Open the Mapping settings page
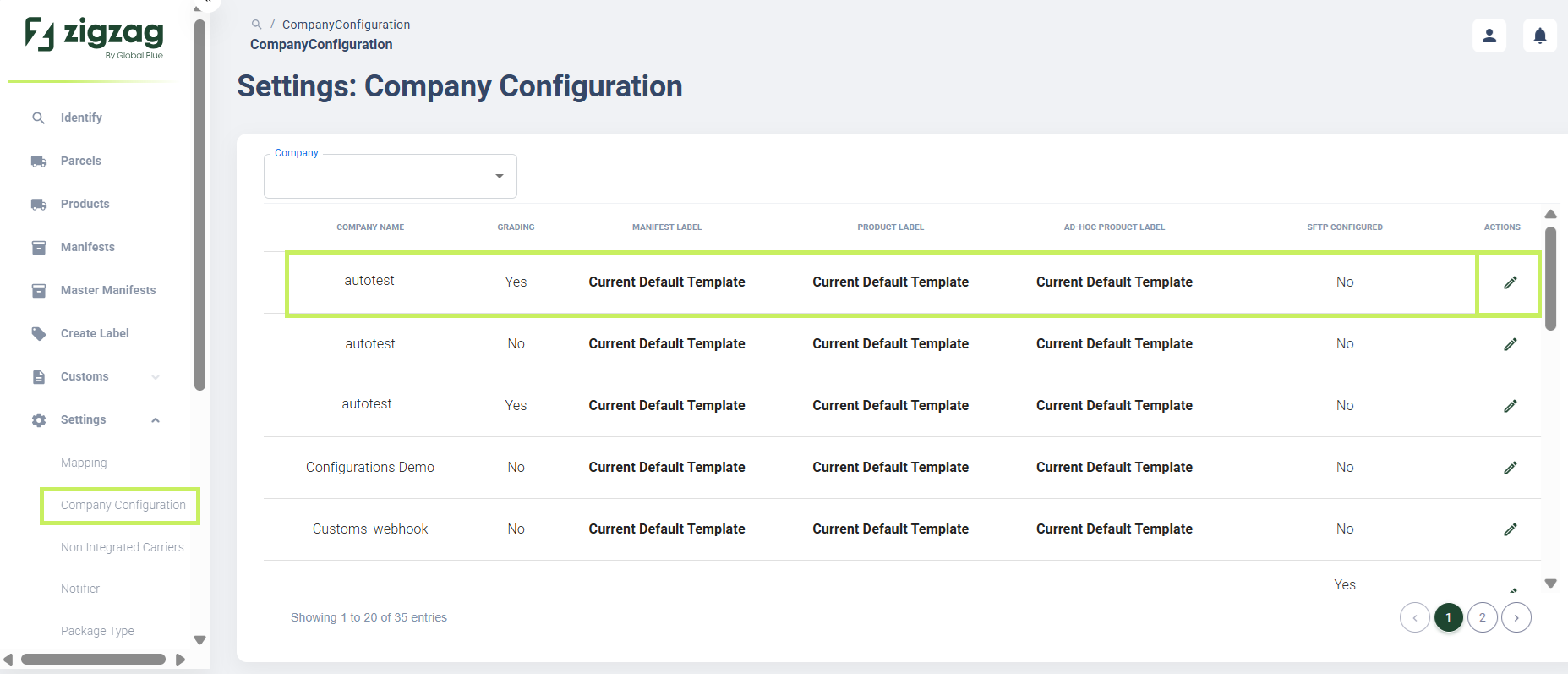Viewport: 1568px width, 674px height. point(84,463)
